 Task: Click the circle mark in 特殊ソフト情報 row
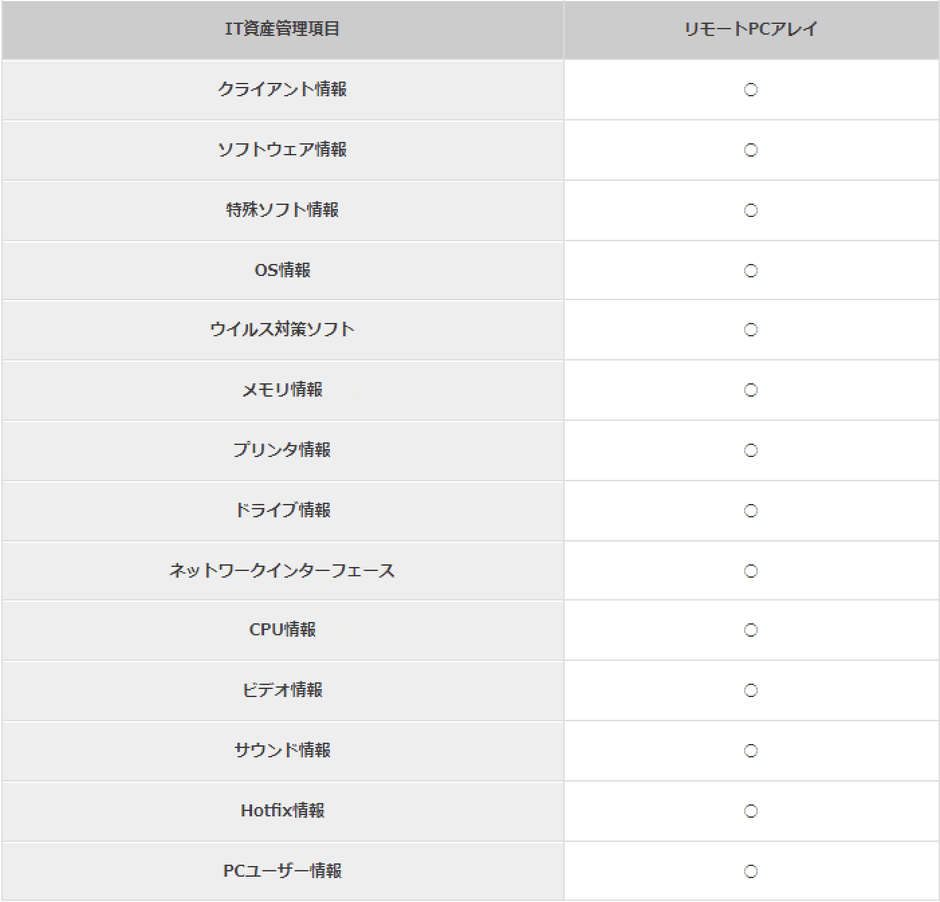pyautogui.click(x=751, y=210)
